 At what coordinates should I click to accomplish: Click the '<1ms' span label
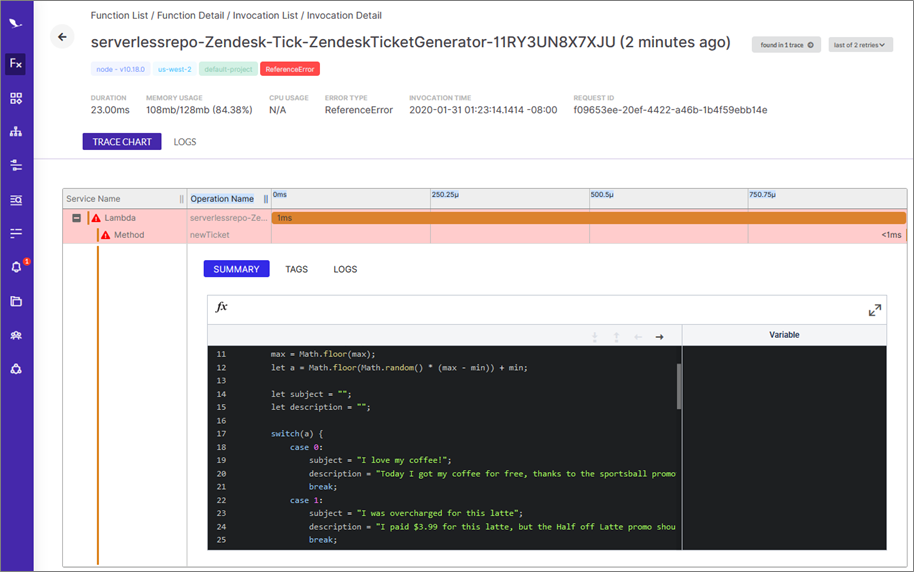click(x=891, y=235)
